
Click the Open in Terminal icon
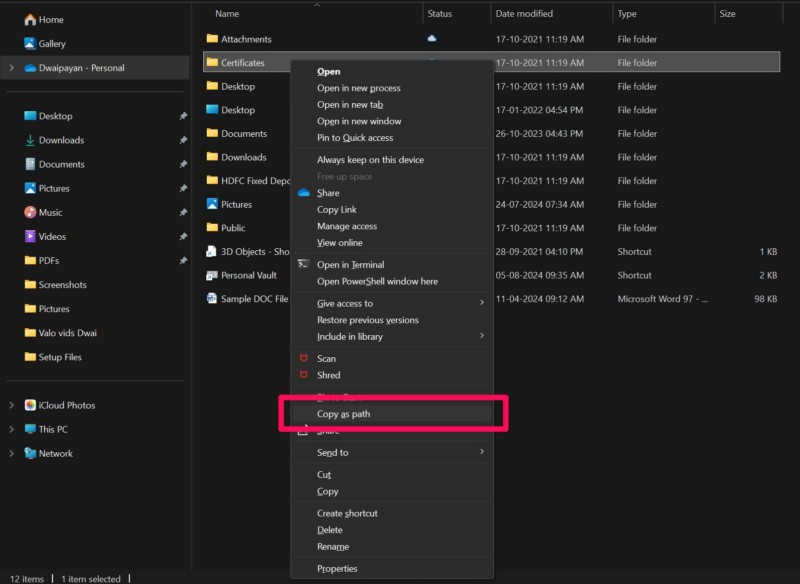(304, 265)
